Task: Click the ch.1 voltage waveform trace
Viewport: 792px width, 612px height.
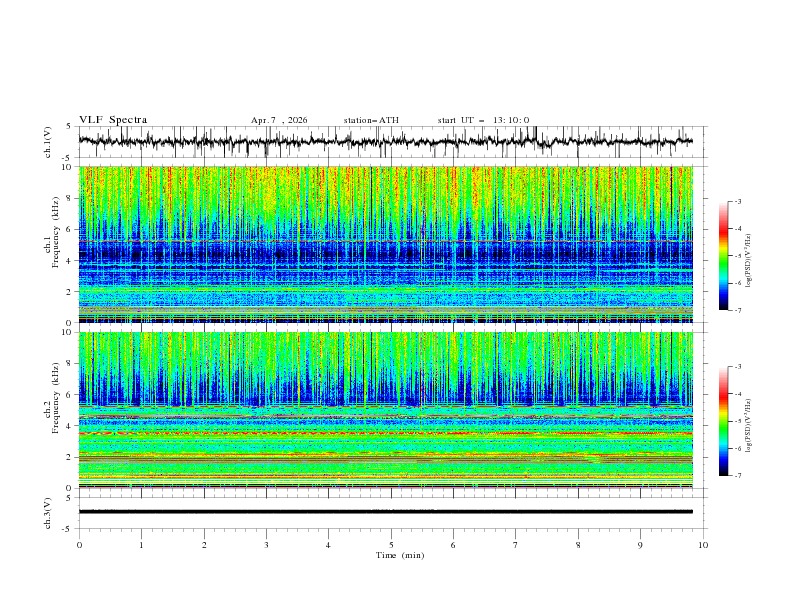Action: coord(385,142)
